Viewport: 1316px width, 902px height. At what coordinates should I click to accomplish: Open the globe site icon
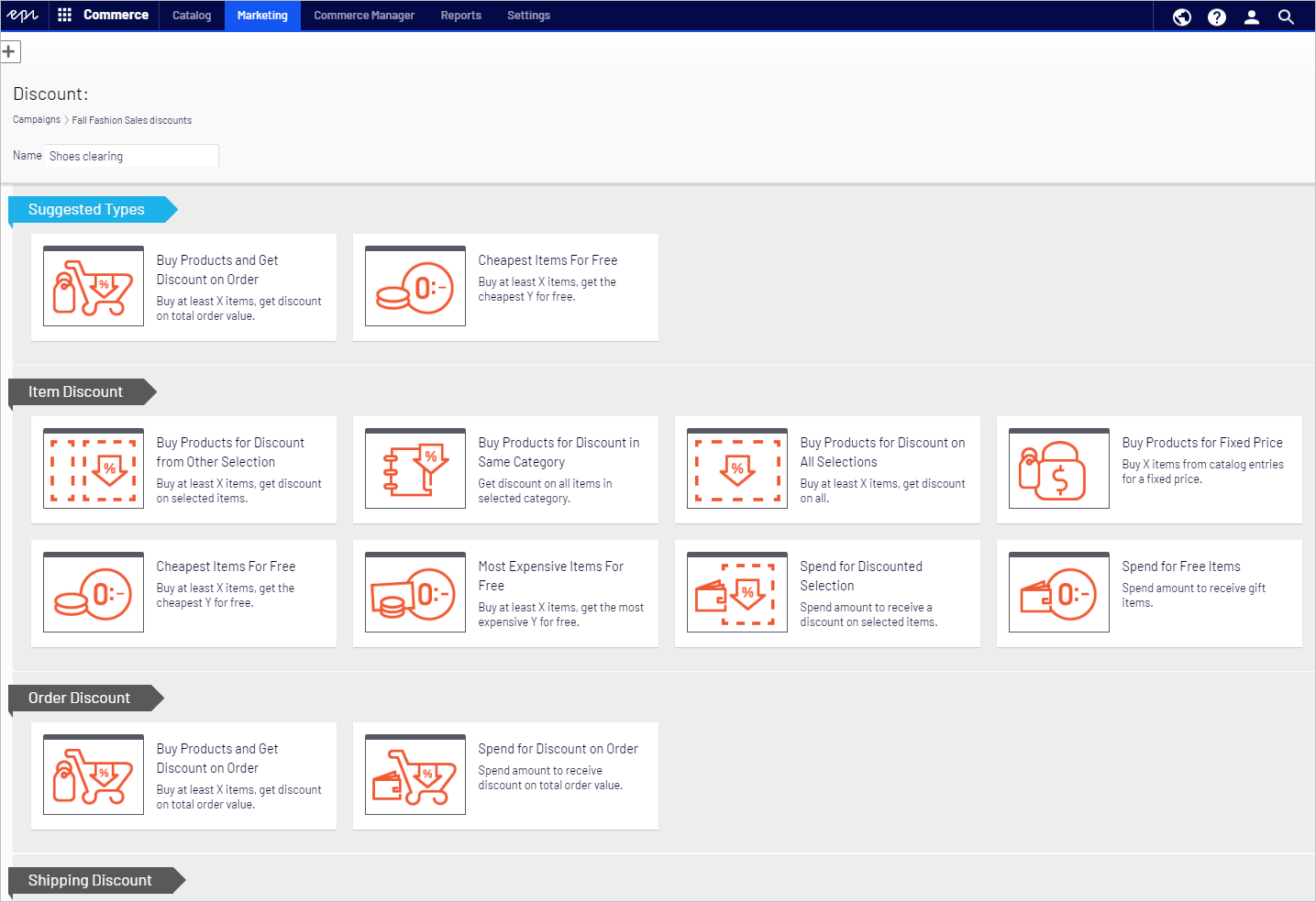point(1182,16)
